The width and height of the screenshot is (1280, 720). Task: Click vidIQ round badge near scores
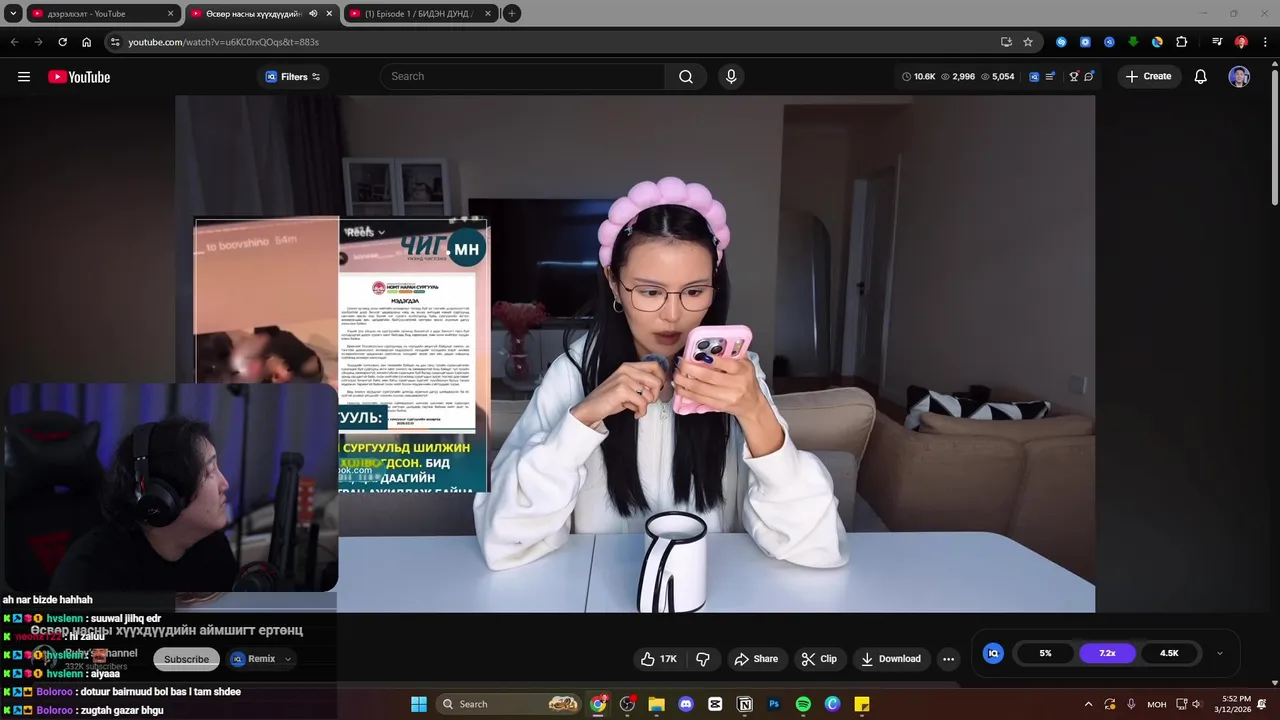[x=993, y=653]
